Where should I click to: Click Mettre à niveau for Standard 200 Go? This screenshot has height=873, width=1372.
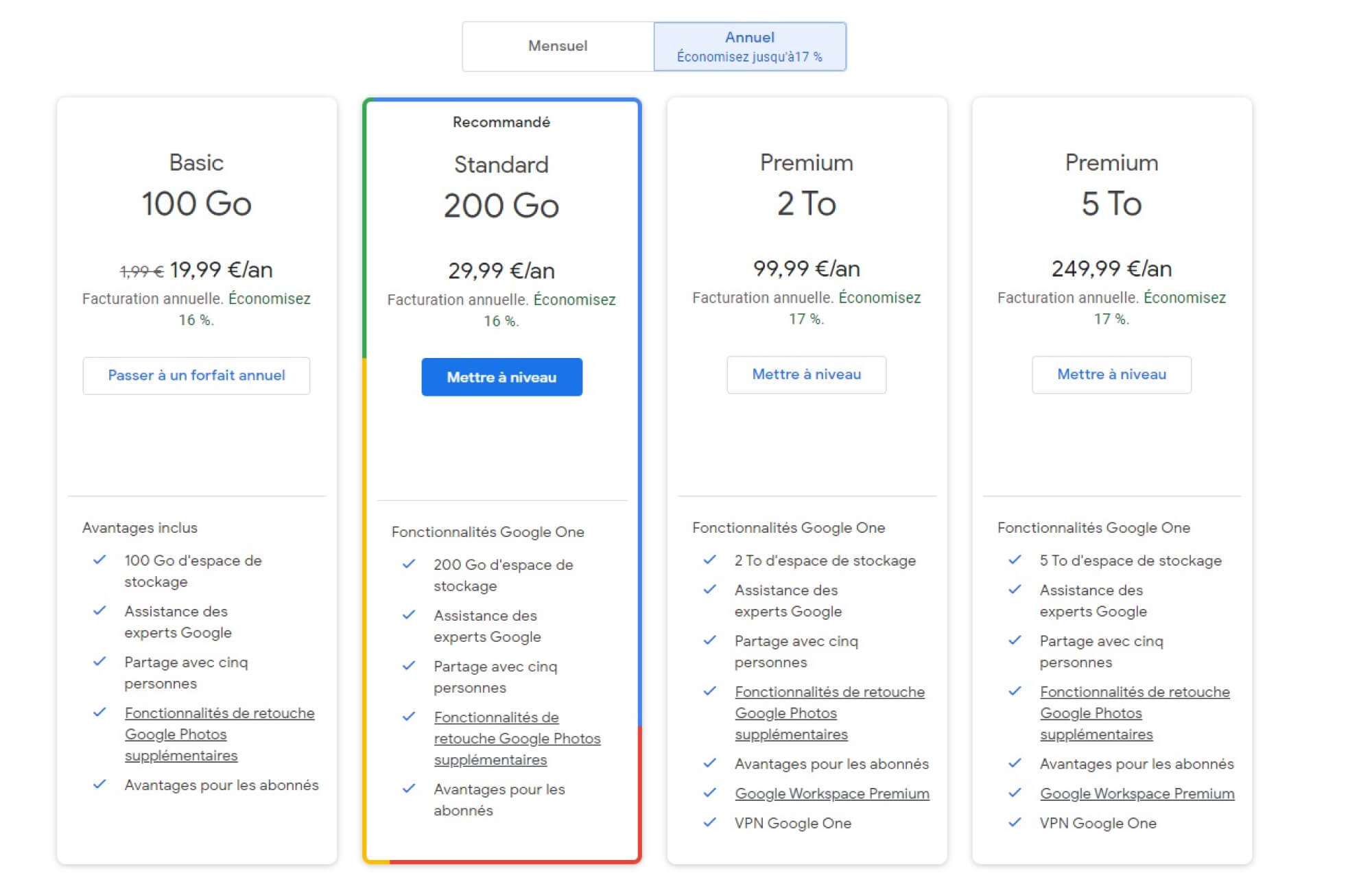point(501,377)
